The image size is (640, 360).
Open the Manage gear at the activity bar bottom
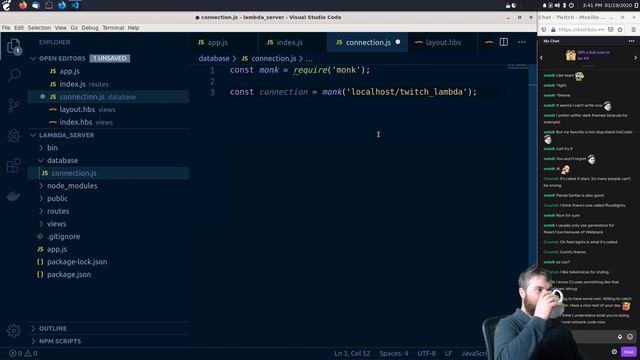tap(13, 330)
